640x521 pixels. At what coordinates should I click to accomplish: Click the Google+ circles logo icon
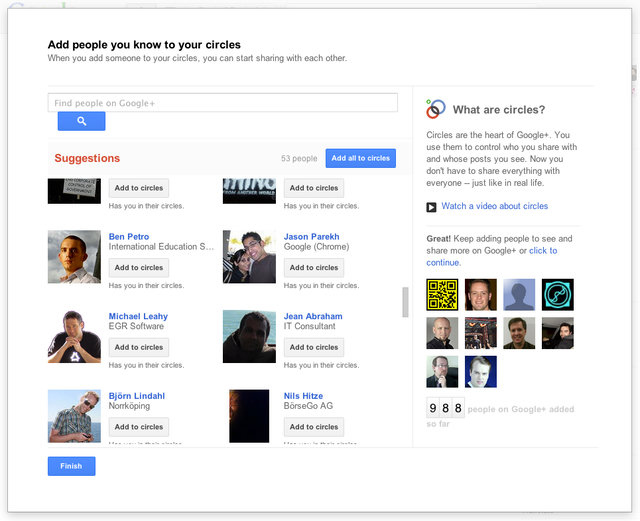click(x=436, y=109)
